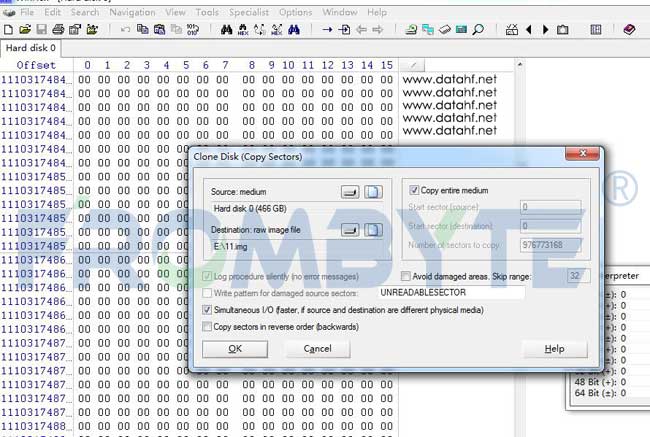Open the Options menu

[x=295, y=12]
